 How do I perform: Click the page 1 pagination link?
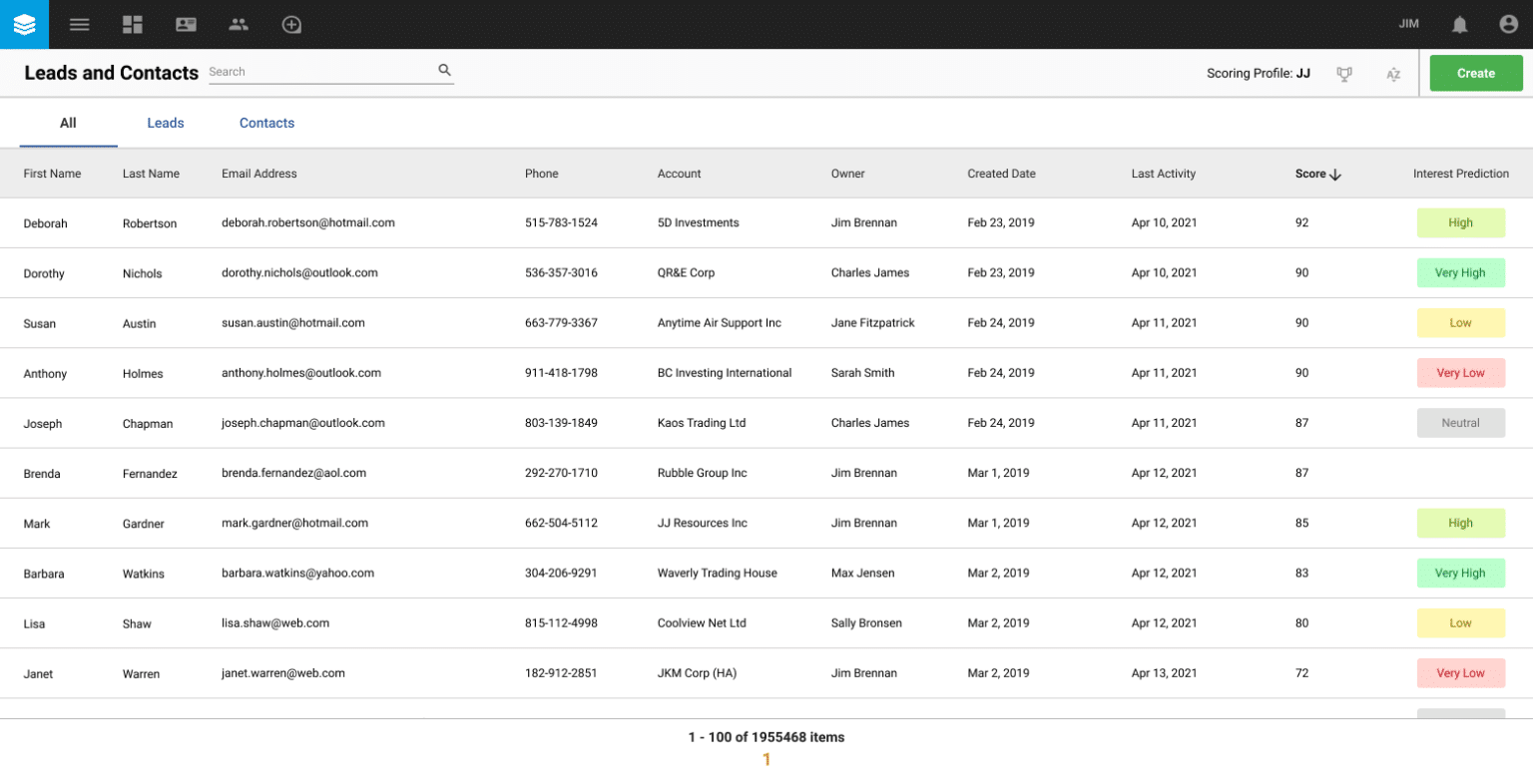[766, 759]
